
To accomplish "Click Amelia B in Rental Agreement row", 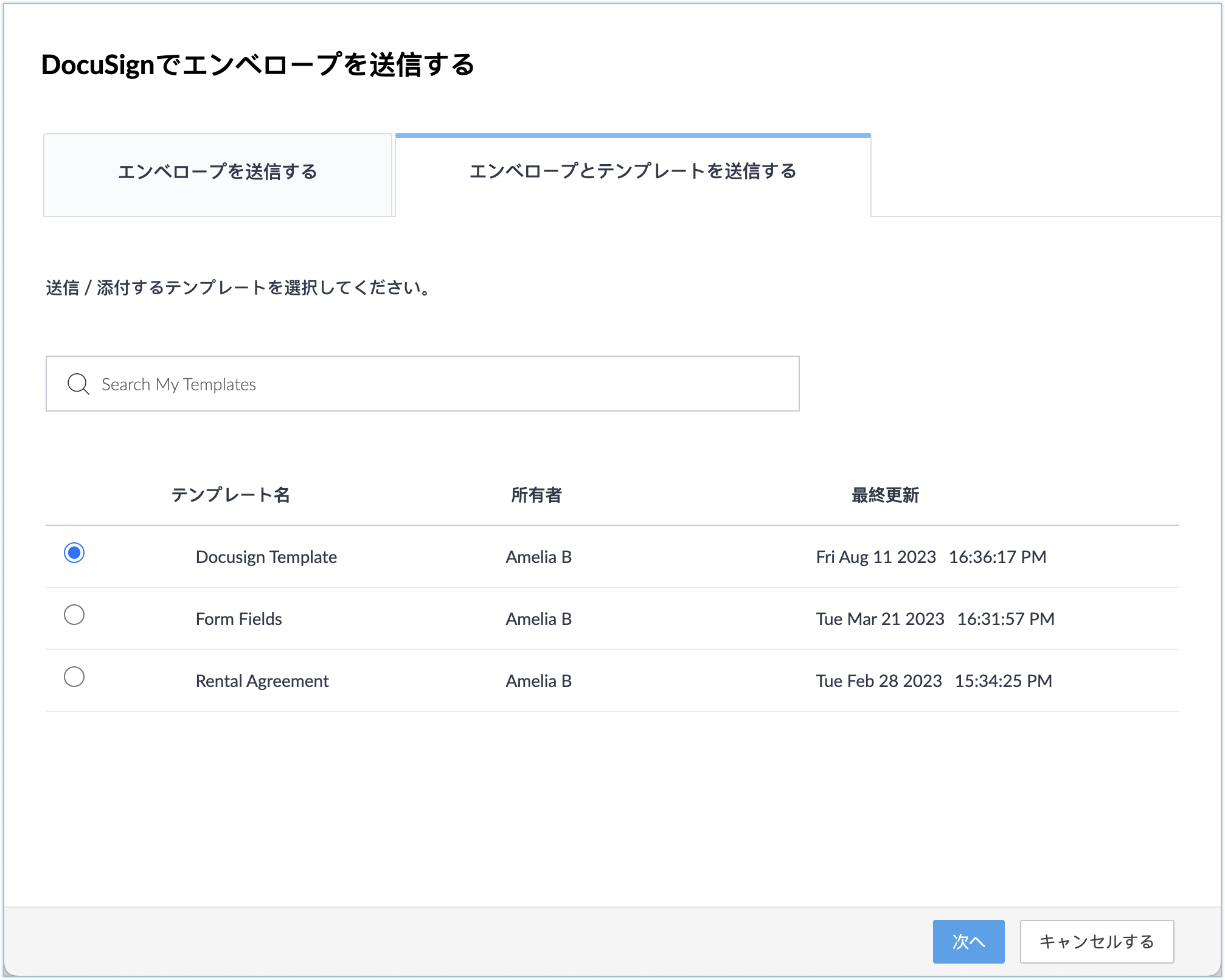I will 539,681.
